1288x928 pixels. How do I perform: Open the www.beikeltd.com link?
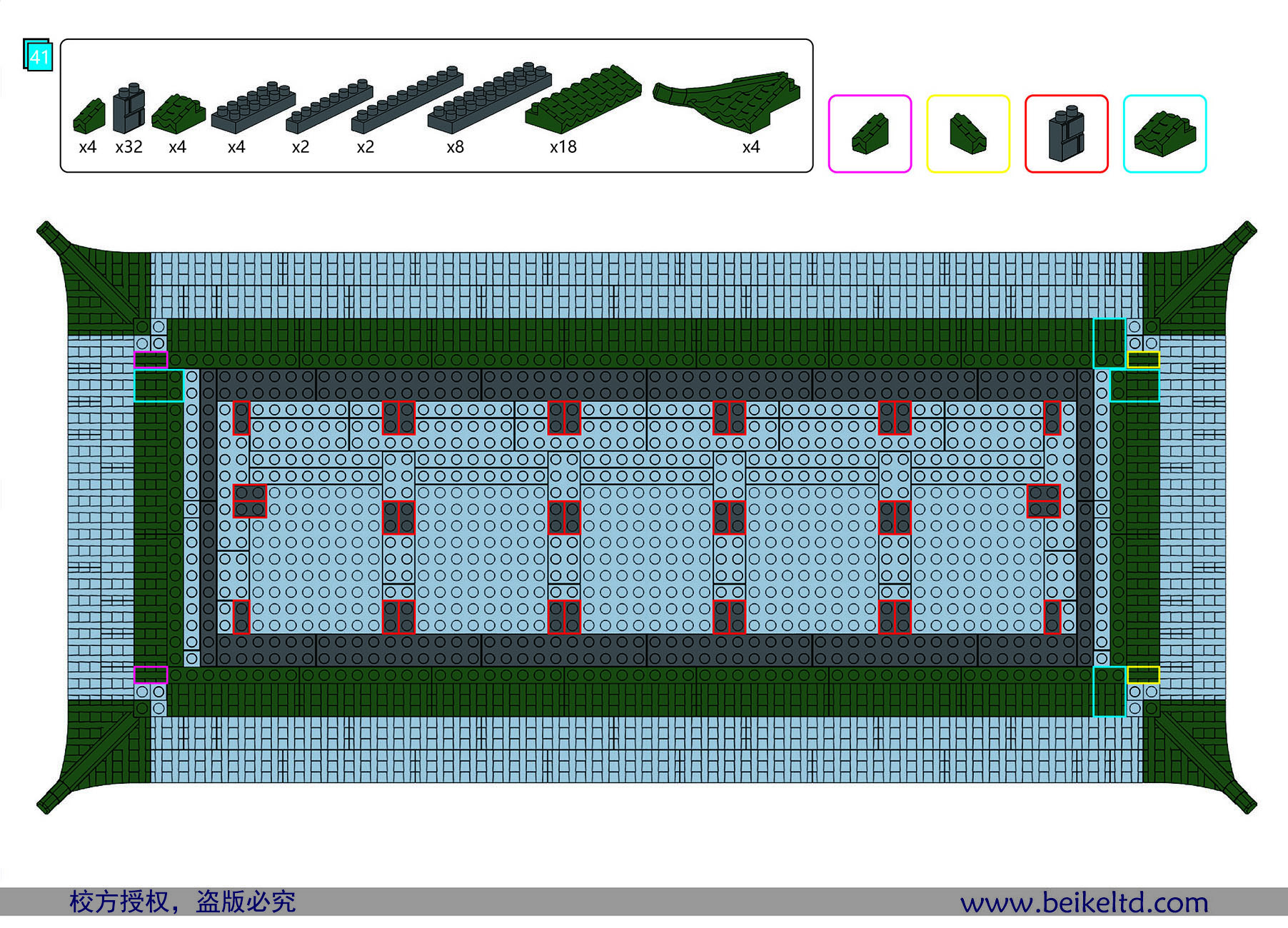coord(1084,902)
